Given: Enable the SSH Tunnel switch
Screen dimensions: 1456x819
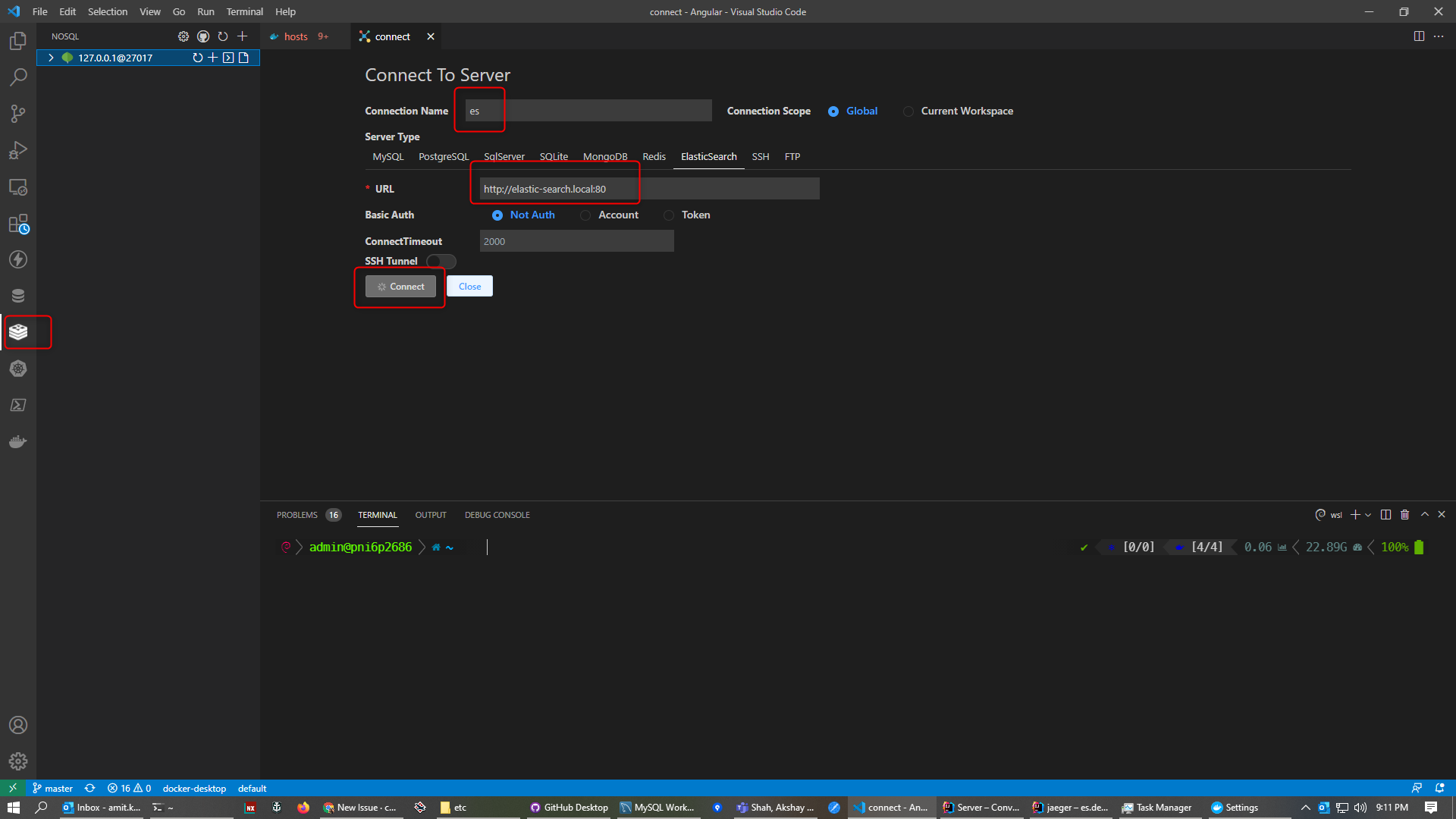Looking at the screenshot, I should (441, 262).
